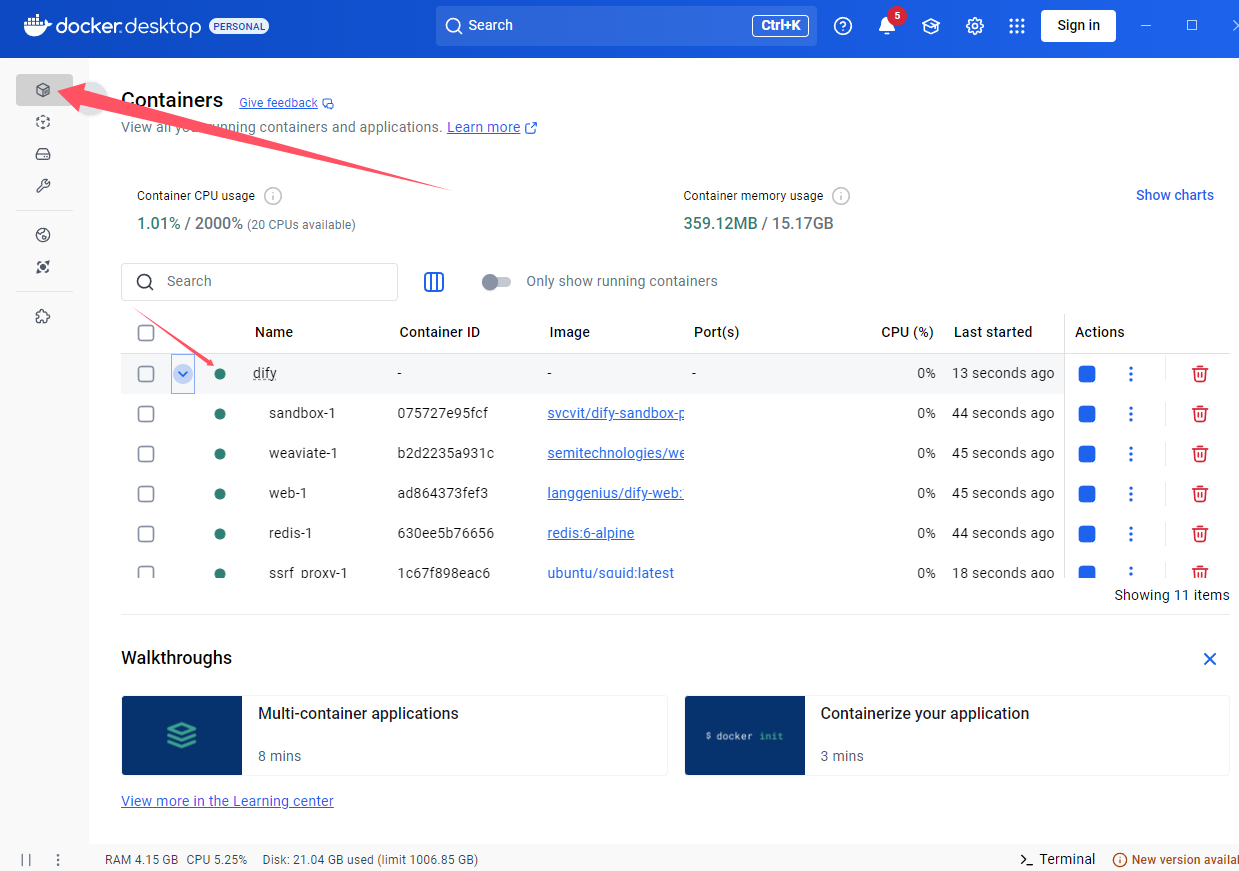Screen dimensions: 1239x871
Task: Open View more in the Learning center
Action: (227, 801)
